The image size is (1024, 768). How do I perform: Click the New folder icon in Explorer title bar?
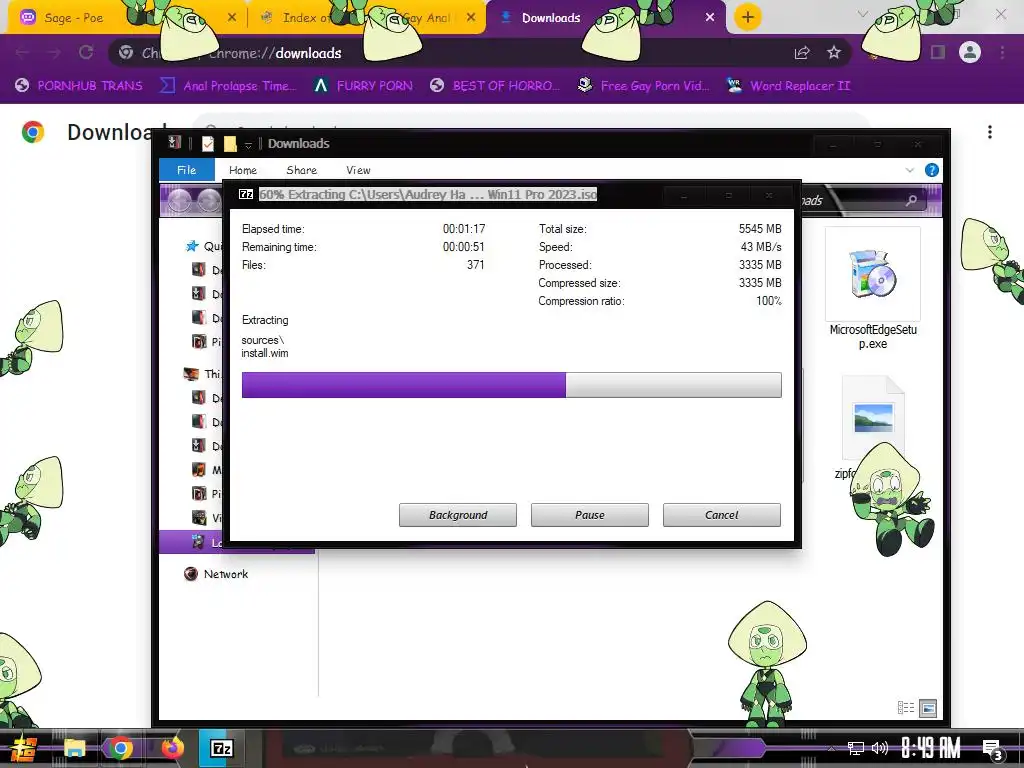point(230,144)
